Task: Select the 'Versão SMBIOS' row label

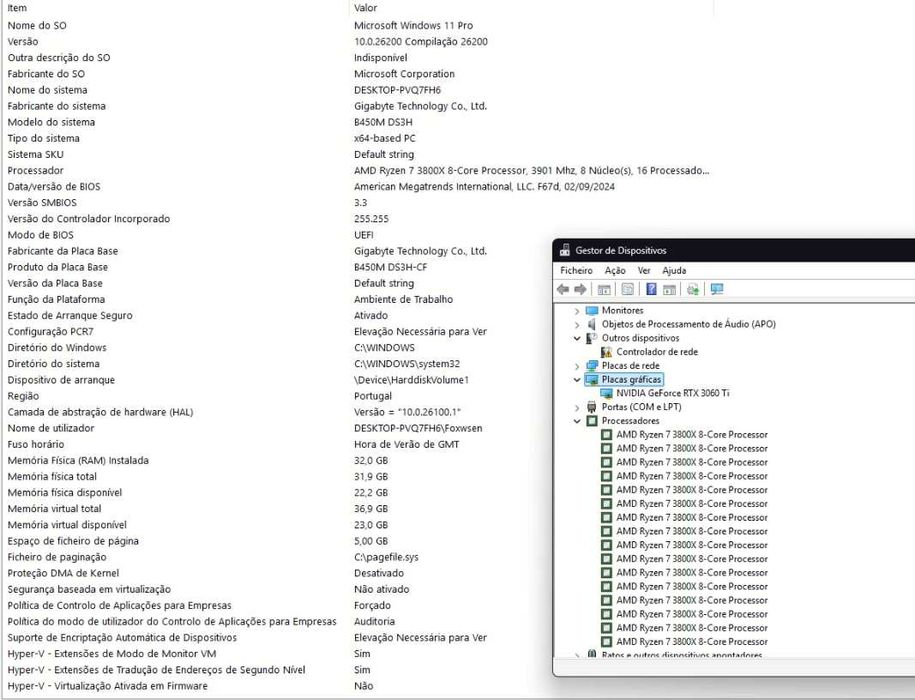Action: point(42,202)
